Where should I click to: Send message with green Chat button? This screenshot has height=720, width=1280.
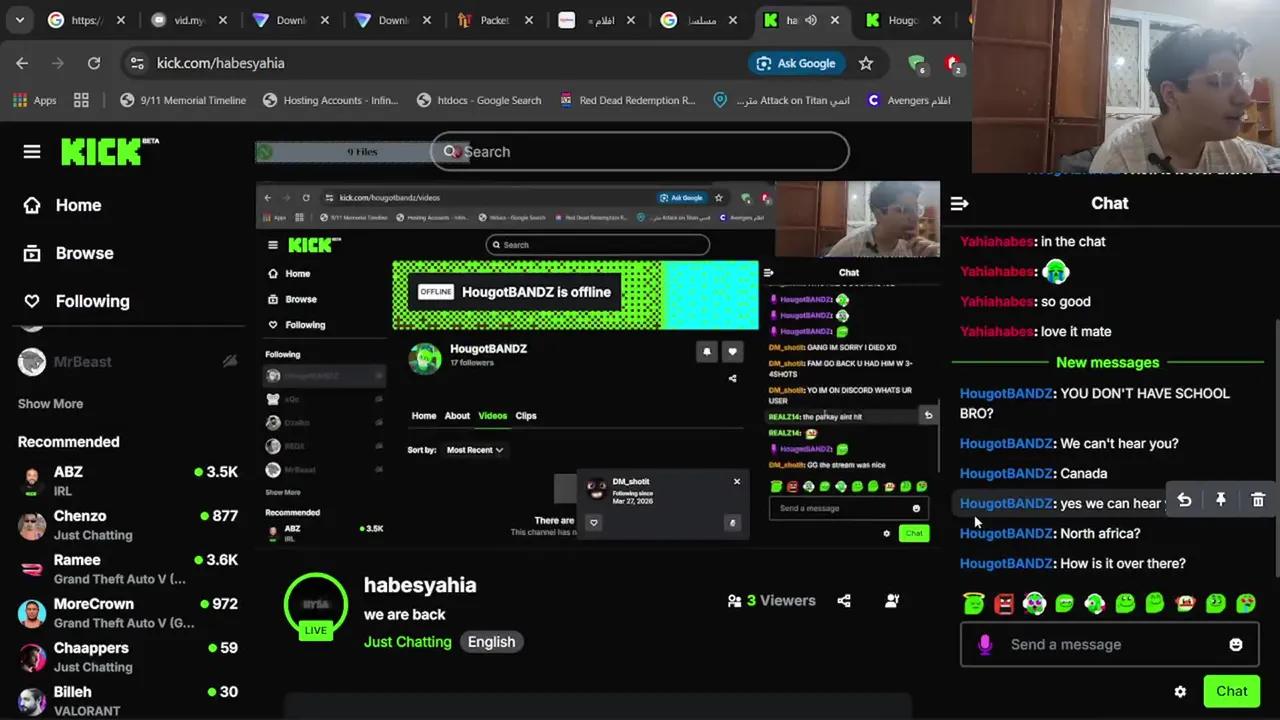[x=1231, y=691]
